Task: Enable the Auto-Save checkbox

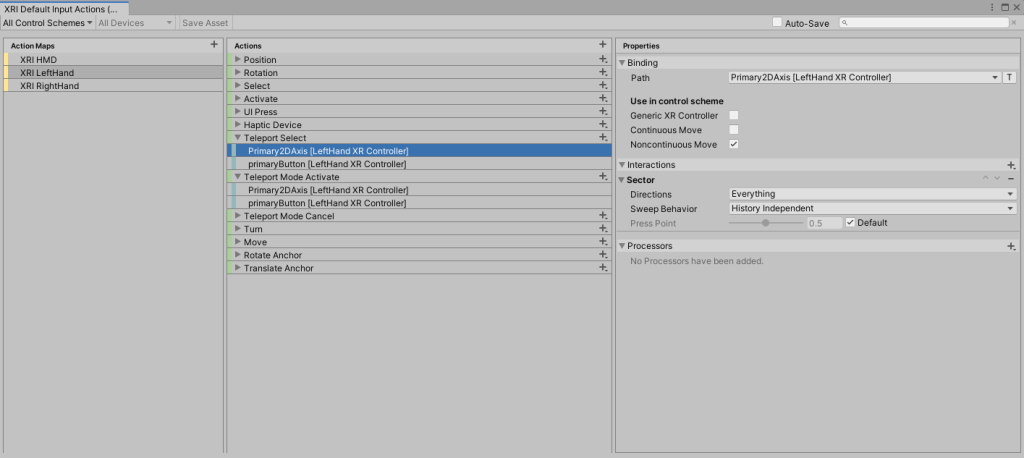Action: (778, 23)
